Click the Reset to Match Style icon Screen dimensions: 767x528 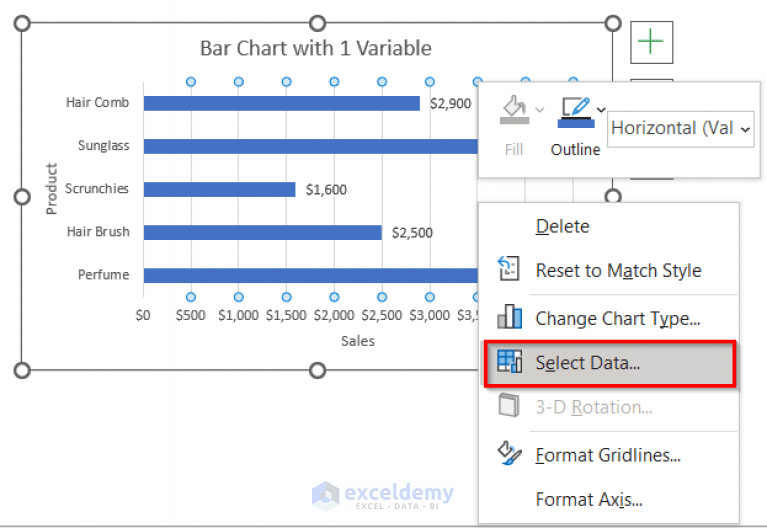click(509, 268)
